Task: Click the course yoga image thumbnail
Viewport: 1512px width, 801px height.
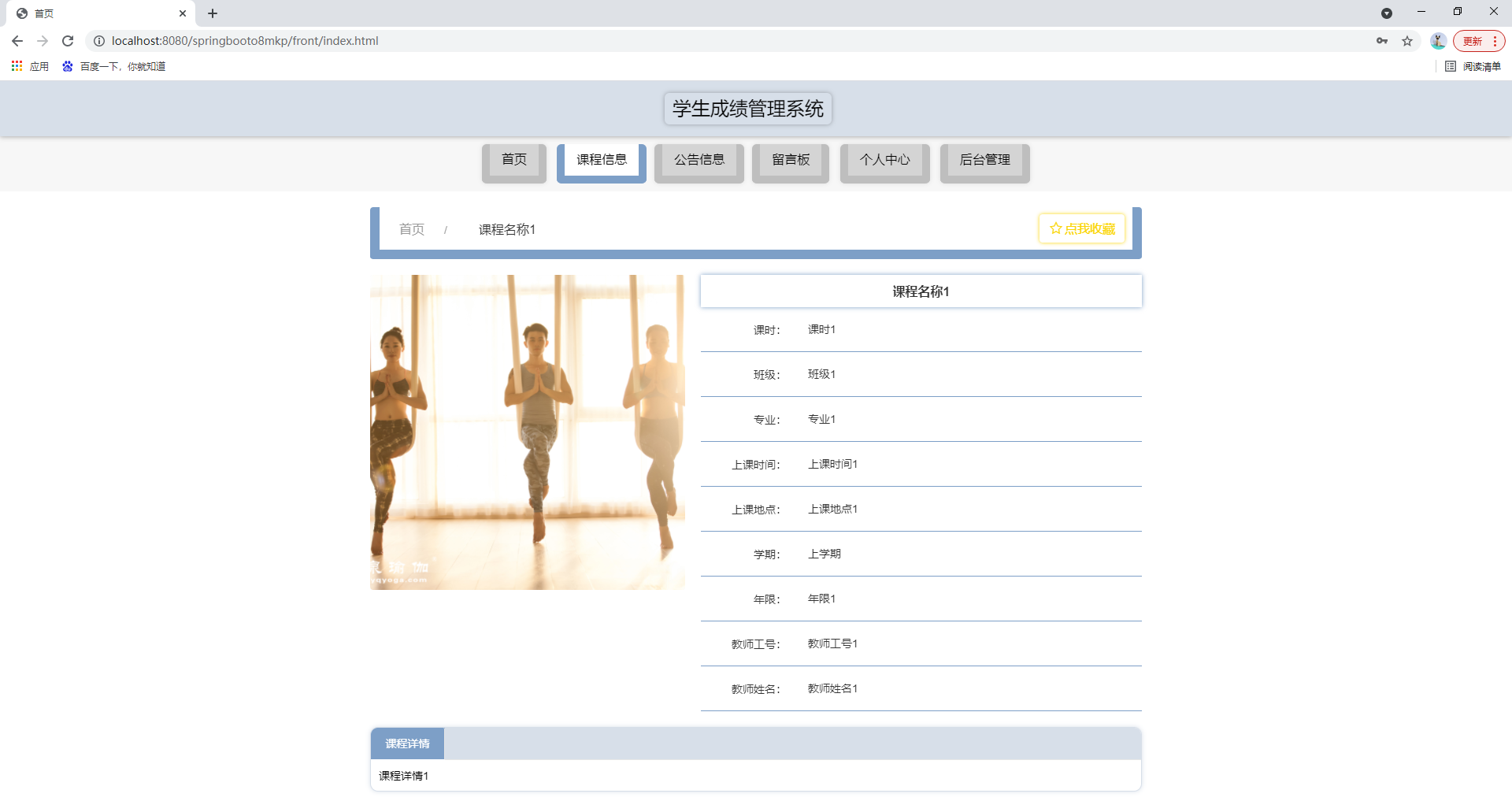Action: [528, 432]
